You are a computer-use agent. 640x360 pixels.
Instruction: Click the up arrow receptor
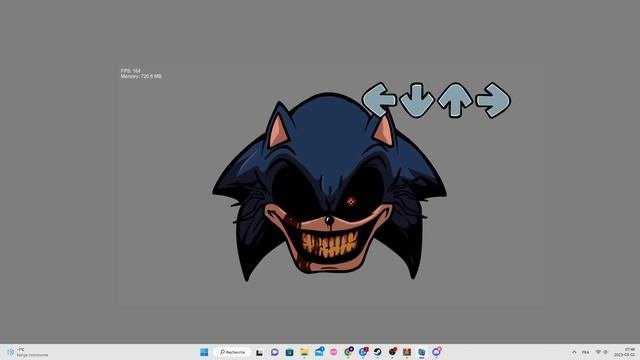(455, 100)
